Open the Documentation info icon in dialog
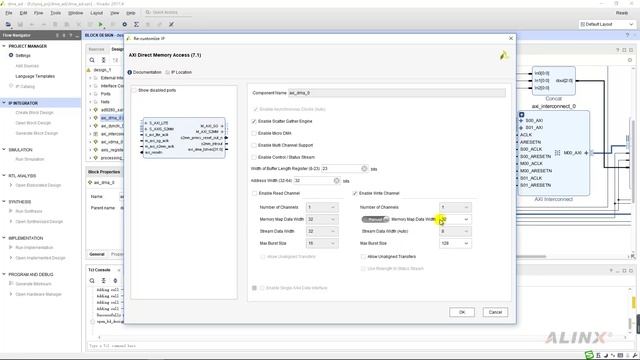 coord(129,72)
